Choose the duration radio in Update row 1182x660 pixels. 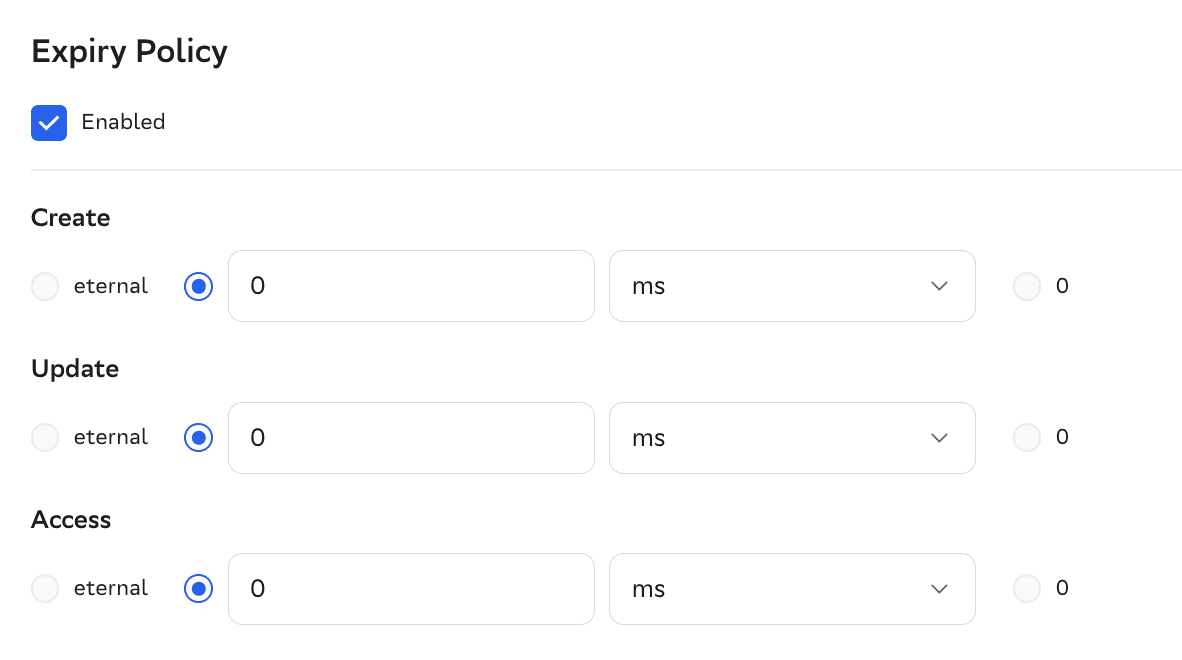coord(199,438)
